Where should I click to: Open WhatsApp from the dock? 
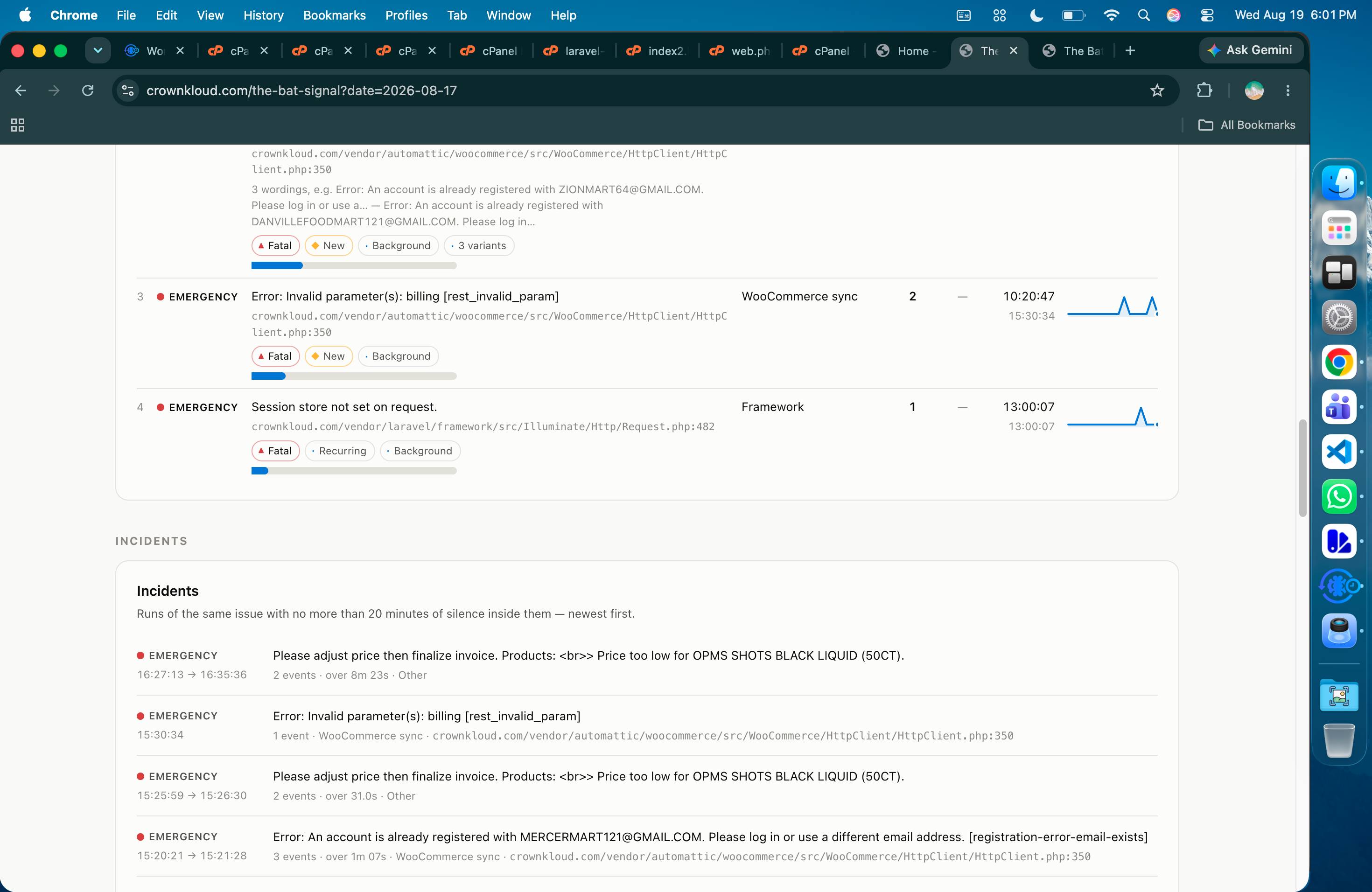click(1338, 496)
